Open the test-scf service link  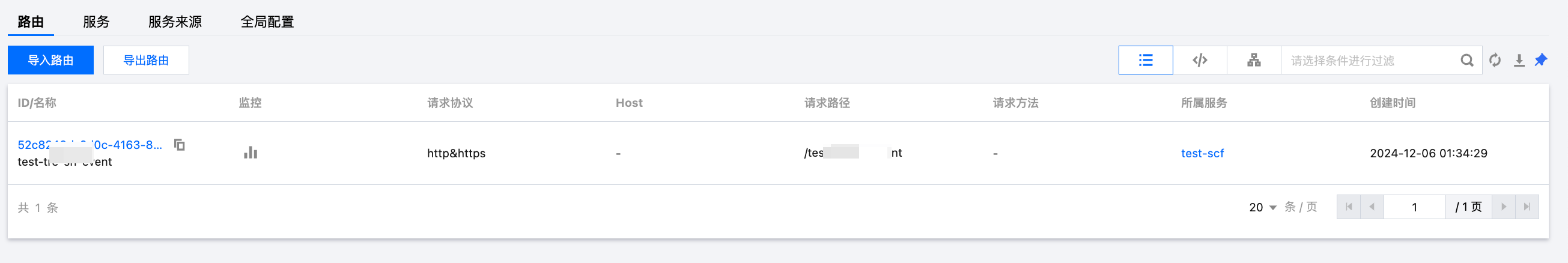coord(1202,154)
